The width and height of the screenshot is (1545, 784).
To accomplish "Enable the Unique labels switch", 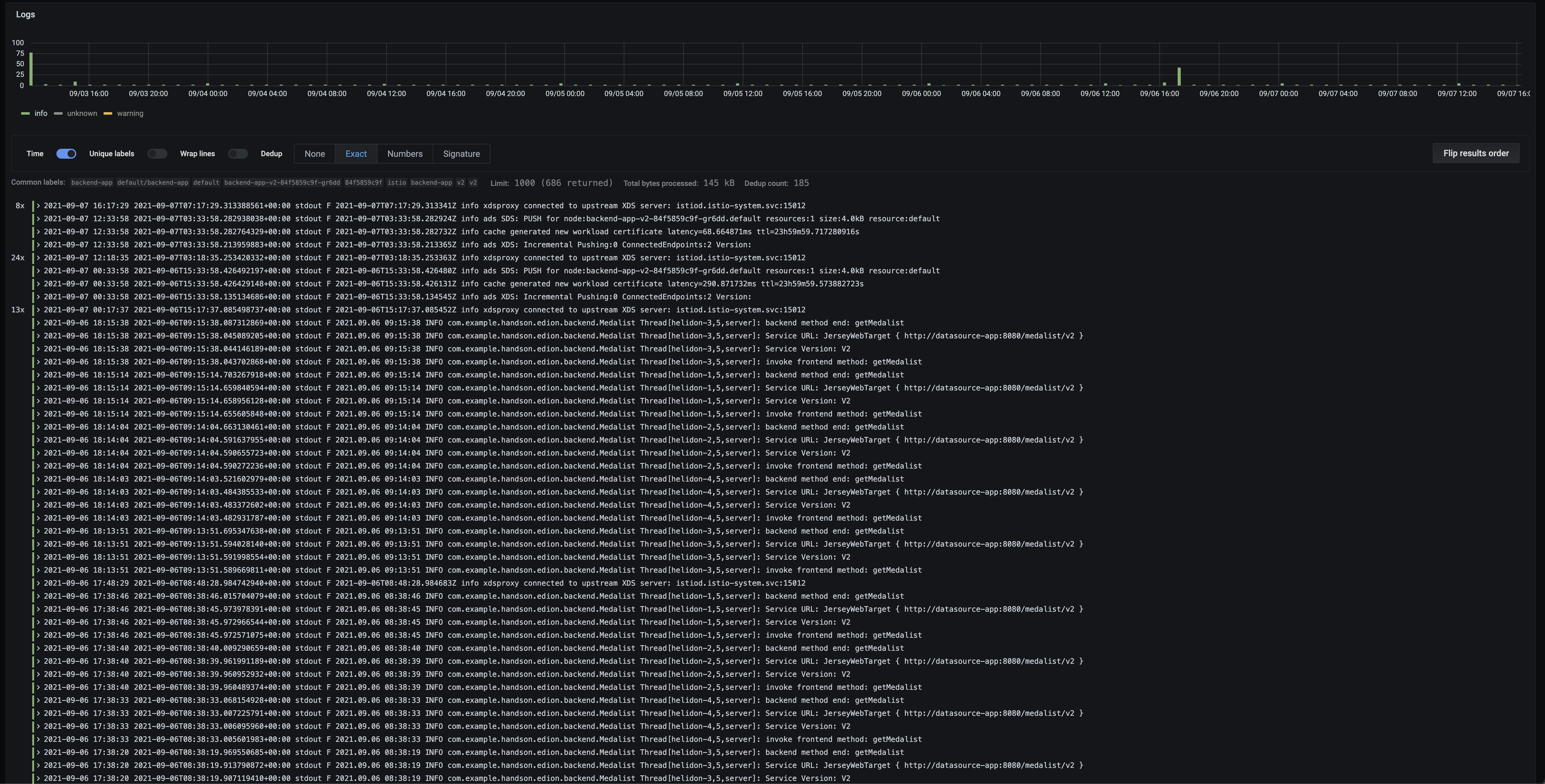I will pos(157,154).
